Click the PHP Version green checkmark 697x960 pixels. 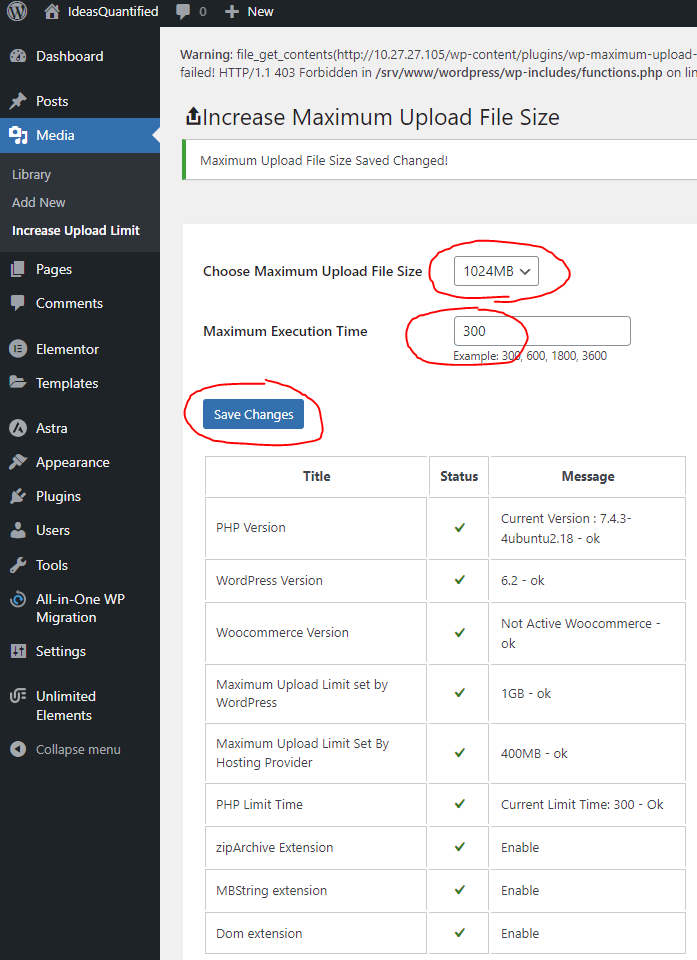tap(459, 528)
